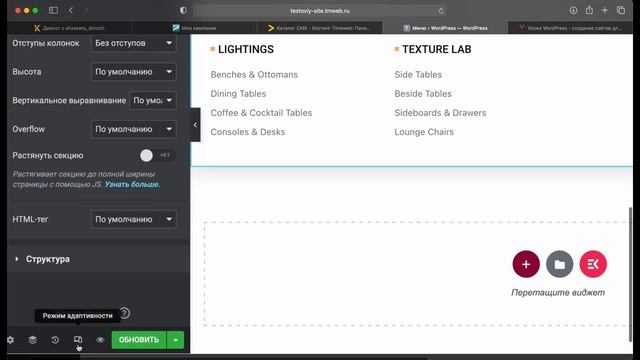Click the page vertical scrollbar
Viewport: 640px width, 360px height.
[x=631, y=274]
